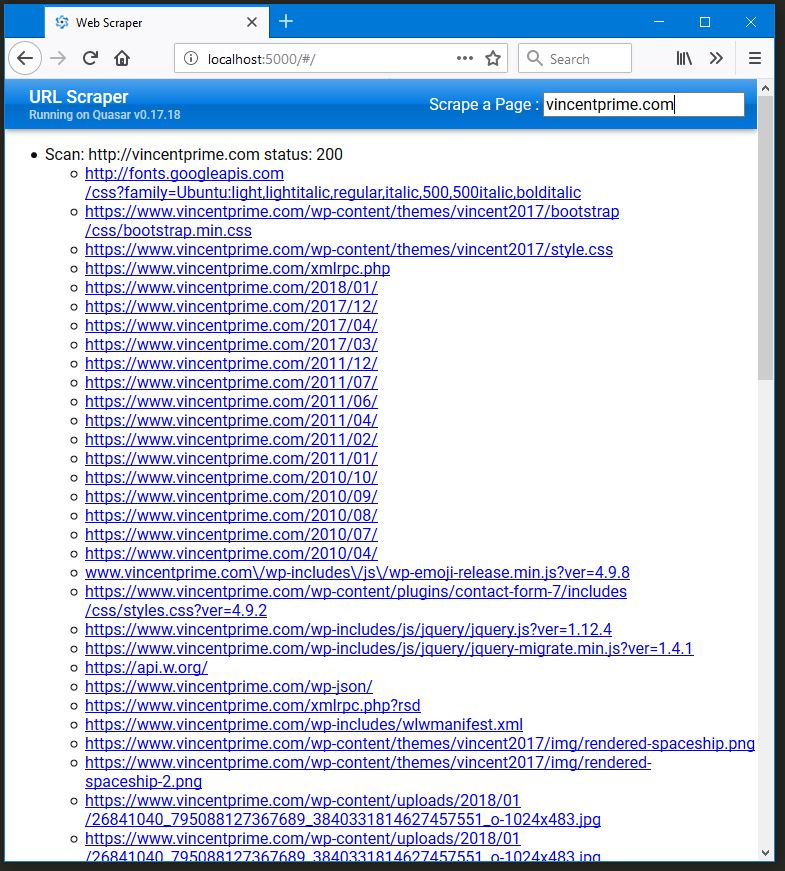Open the 2011/02/ archive link
This screenshot has height=871, width=785.
[x=231, y=439]
